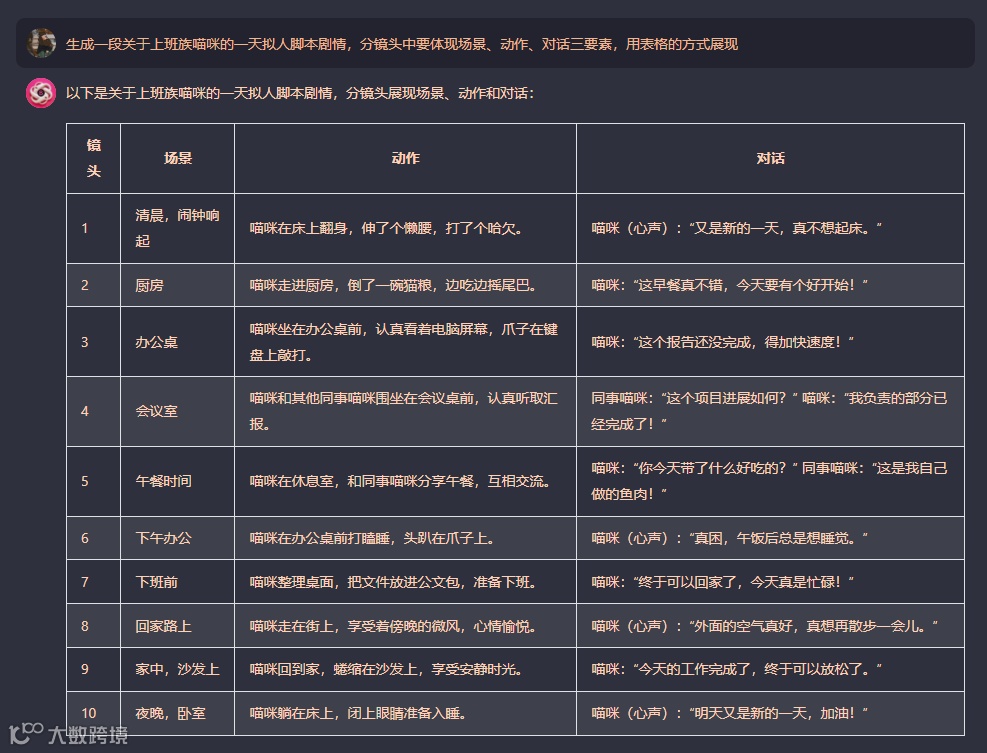The width and height of the screenshot is (987, 753).
Task: Click dialogue 又是新的一天，真不想起床
Action: [770, 228]
